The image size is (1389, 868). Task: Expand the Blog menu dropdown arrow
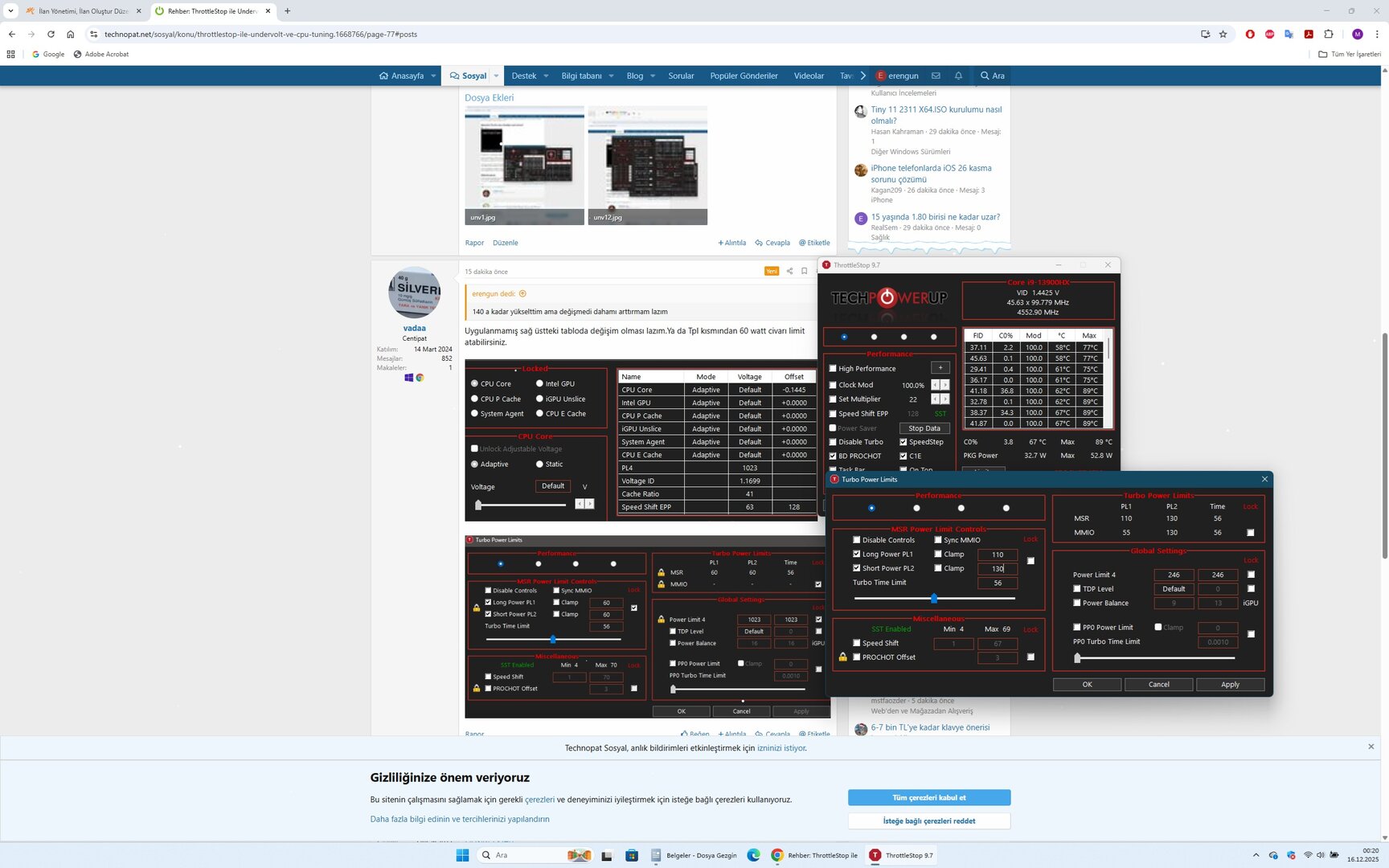pos(653,76)
